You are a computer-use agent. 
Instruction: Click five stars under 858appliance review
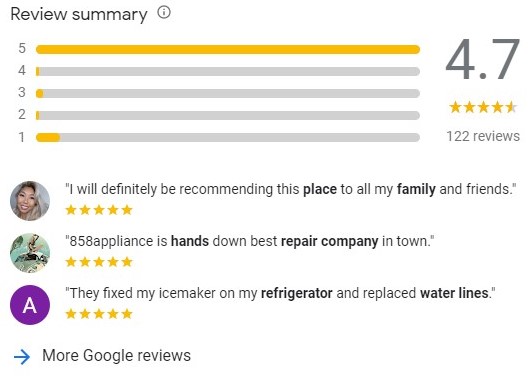point(99,262)
